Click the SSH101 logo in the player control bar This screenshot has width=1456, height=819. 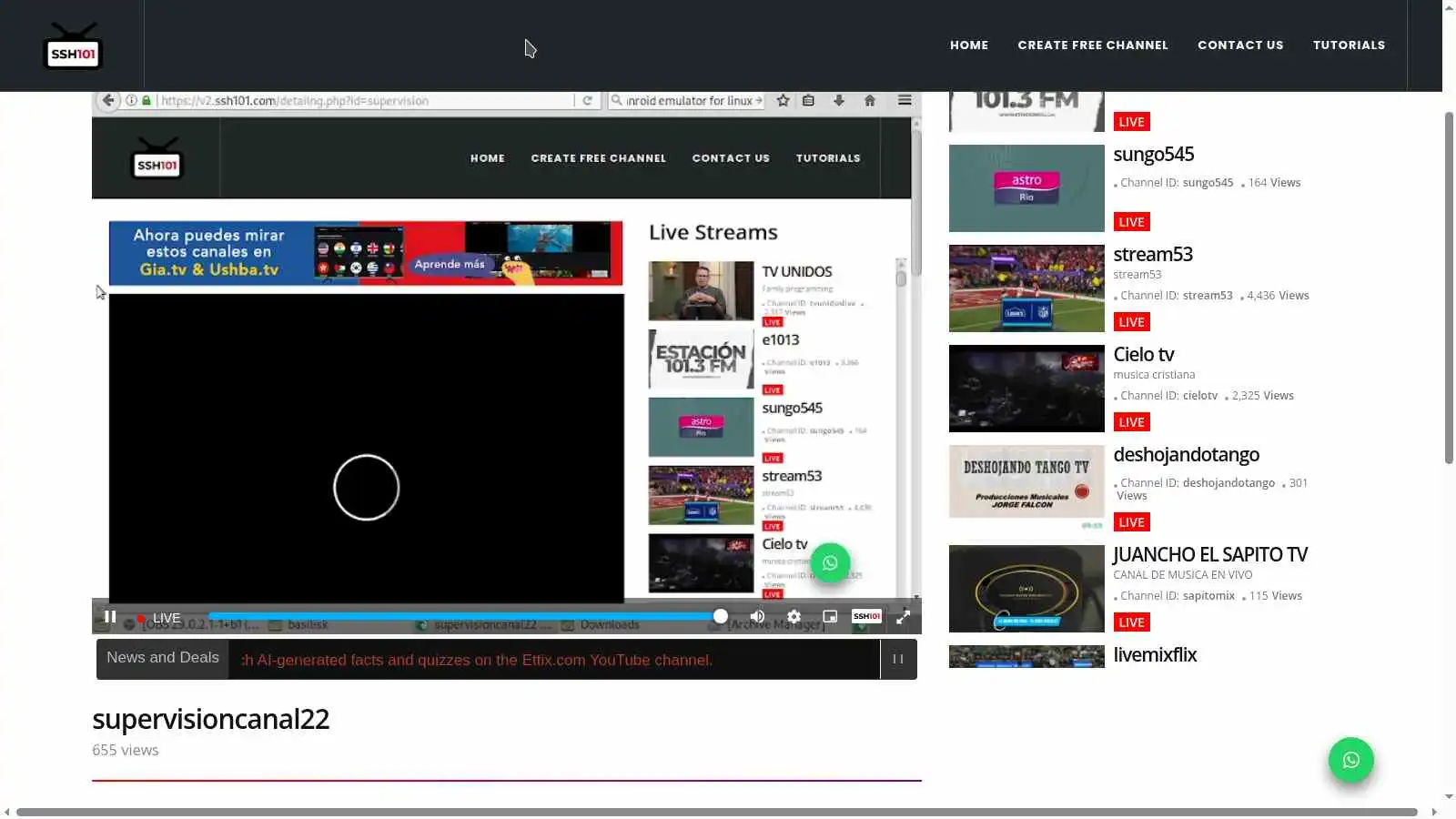866,616
